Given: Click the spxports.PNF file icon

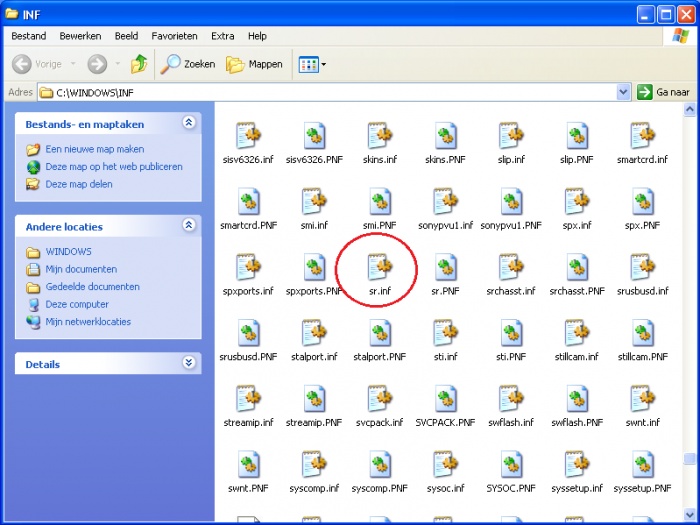Looking at the screenshot, I should tap(314, 267).
